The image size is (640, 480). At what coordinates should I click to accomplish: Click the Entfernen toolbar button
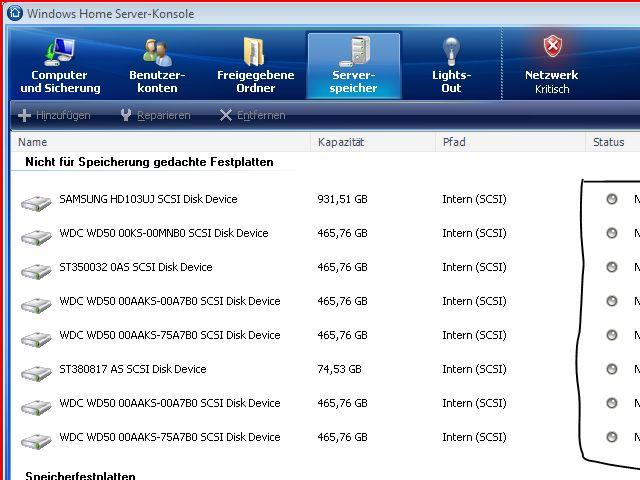(x=252, y=116)
